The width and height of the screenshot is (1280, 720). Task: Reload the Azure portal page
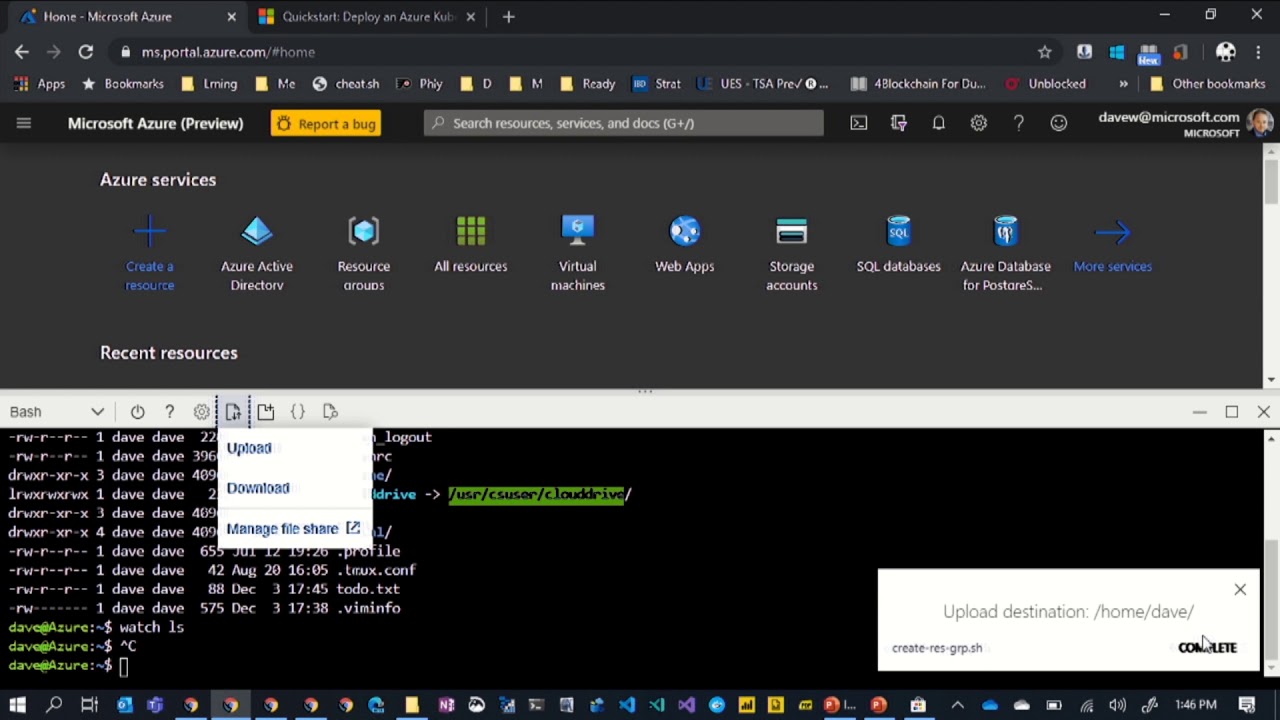86,52
